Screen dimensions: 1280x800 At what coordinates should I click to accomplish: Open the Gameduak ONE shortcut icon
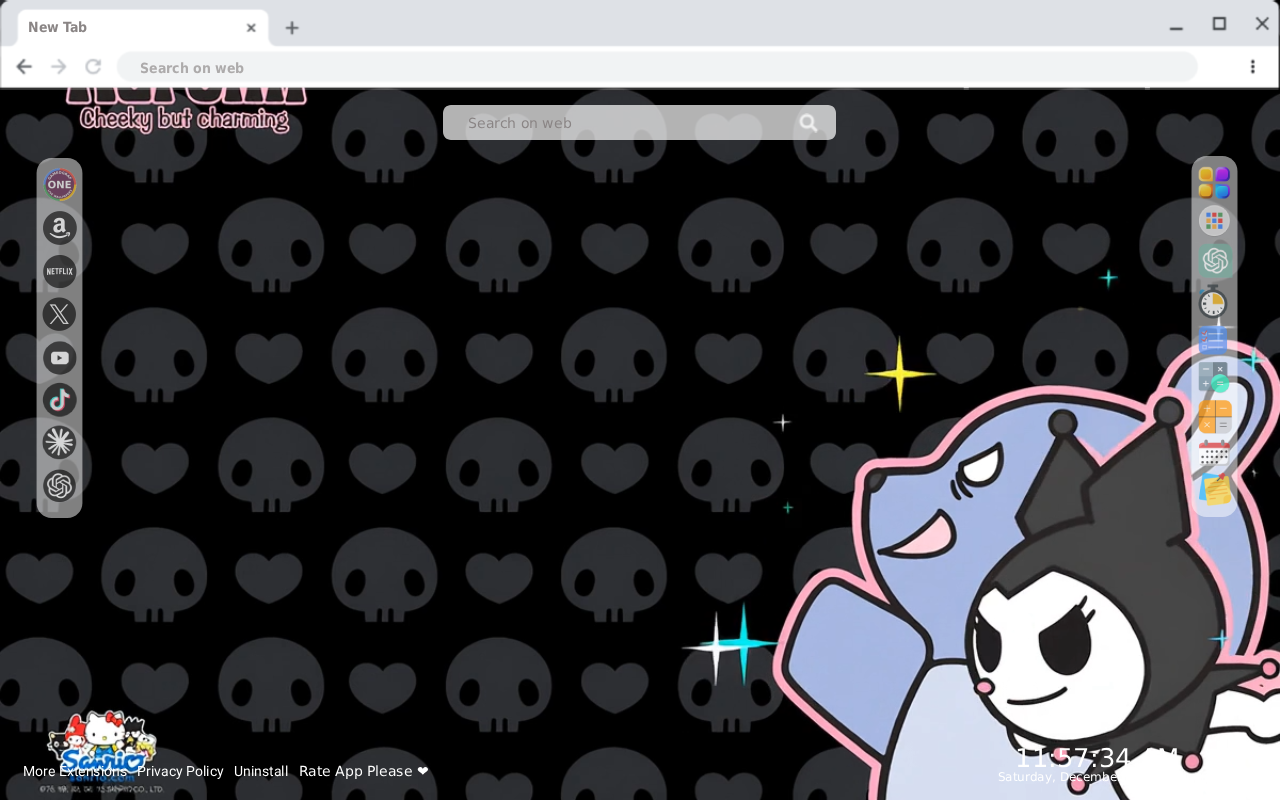pyautogui.click(x=59, y=184)
